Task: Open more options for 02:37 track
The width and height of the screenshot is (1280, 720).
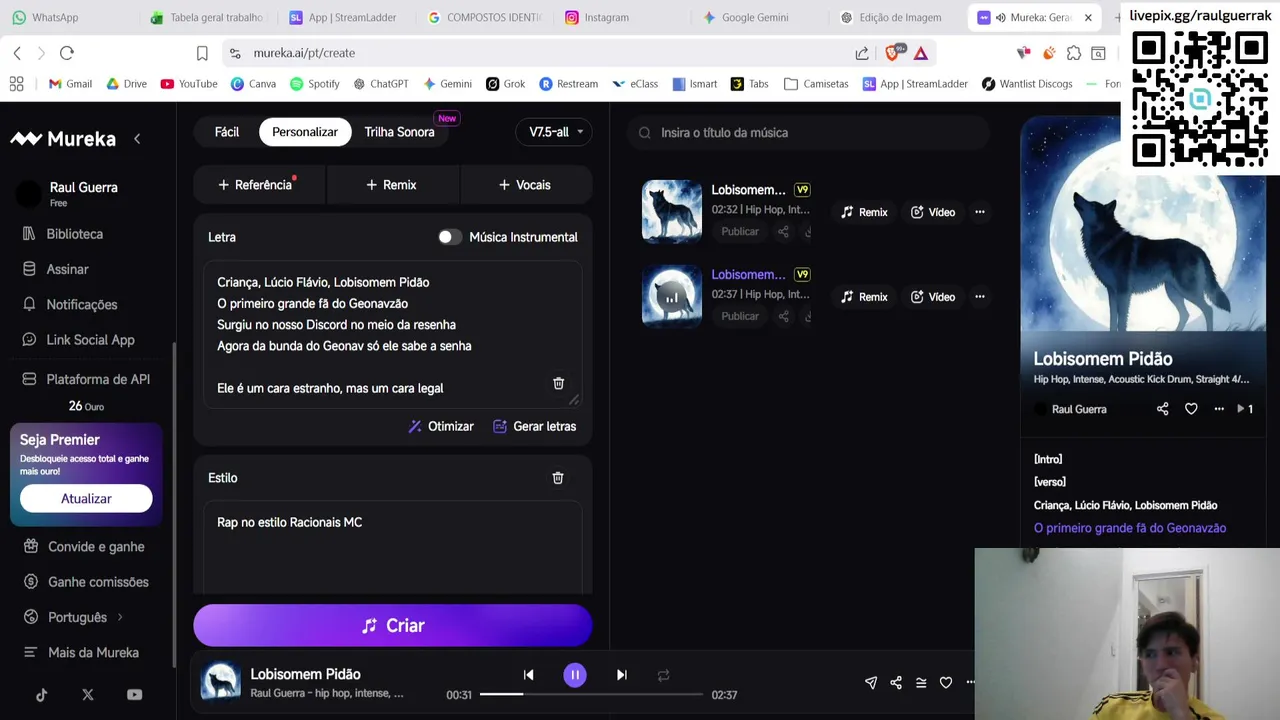Action: [980, 297]
